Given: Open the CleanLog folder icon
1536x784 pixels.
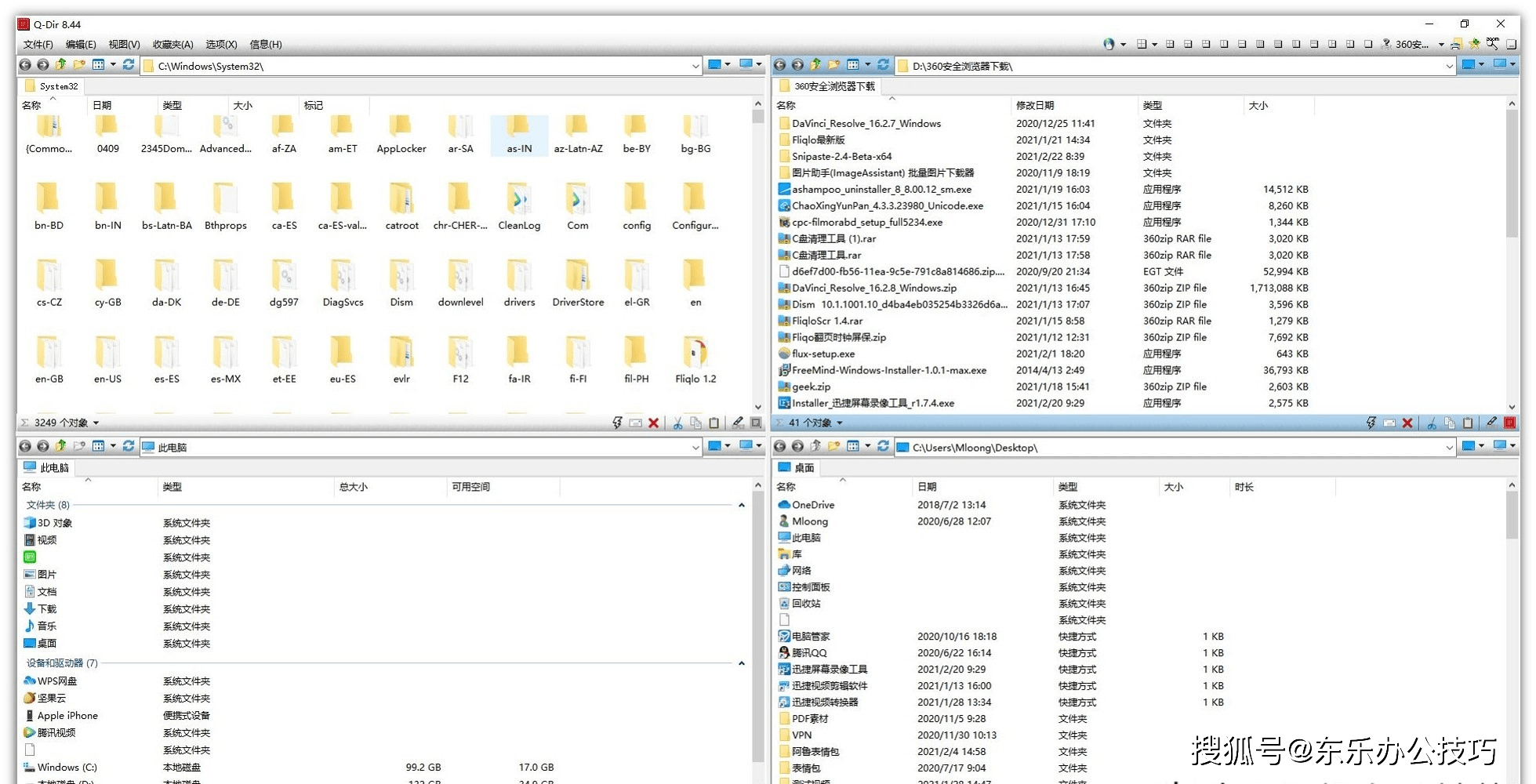Looking at the screenshot, I should (x=519, y=200).
